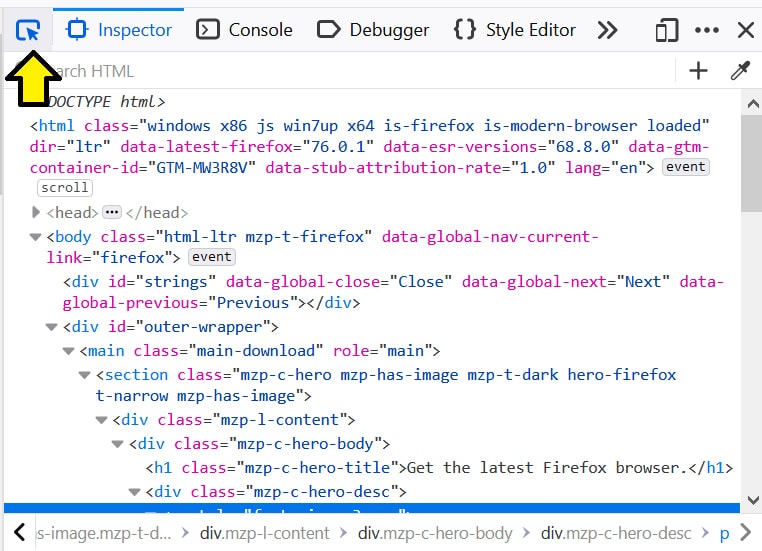Click the event badge on html tag
Viewport: 762px width, 551px height.
686,167
